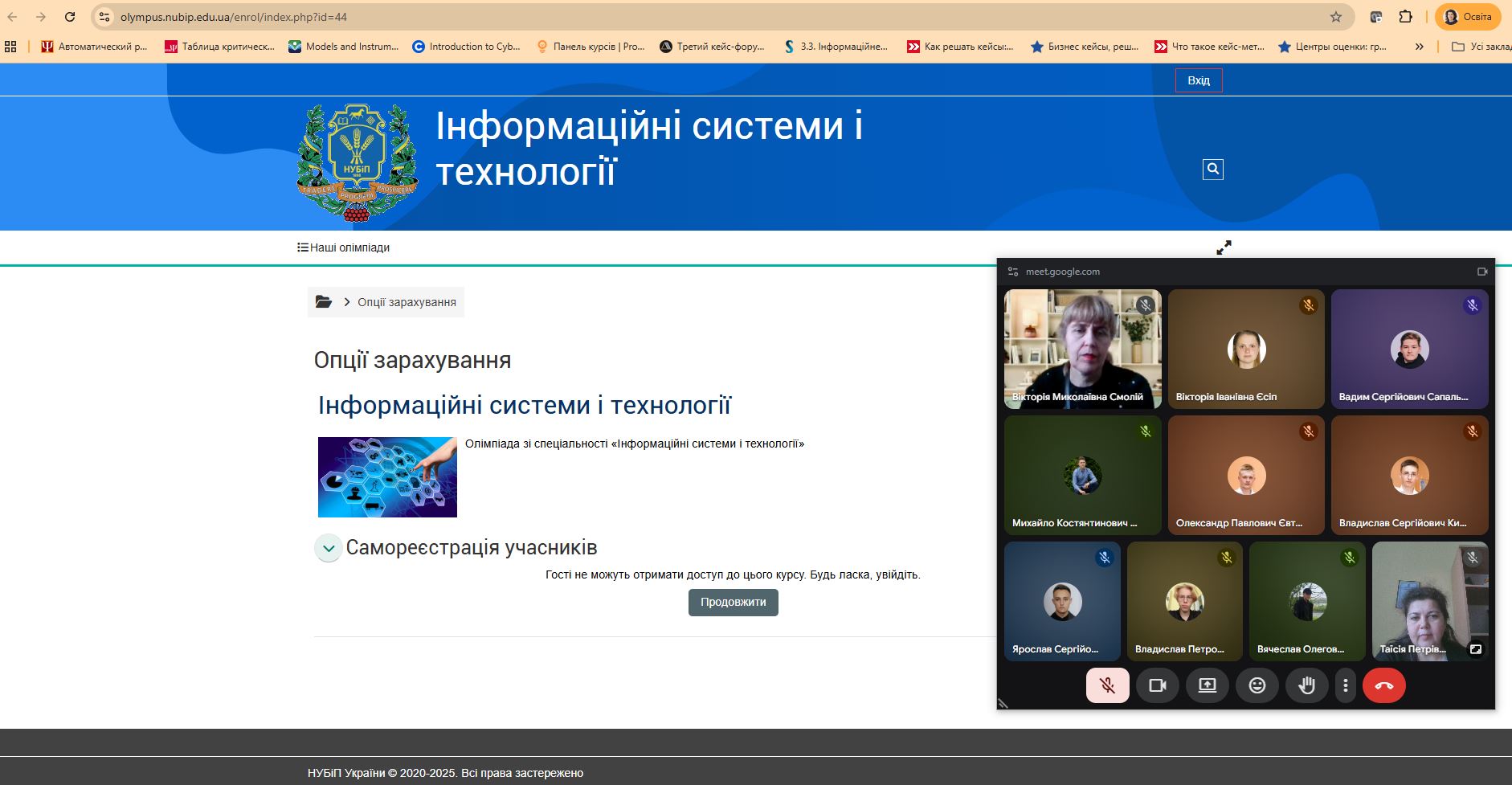Show hidden bookmarks with the chevron
Viewport: 1512px width, 785px height.
(1419, 47)
